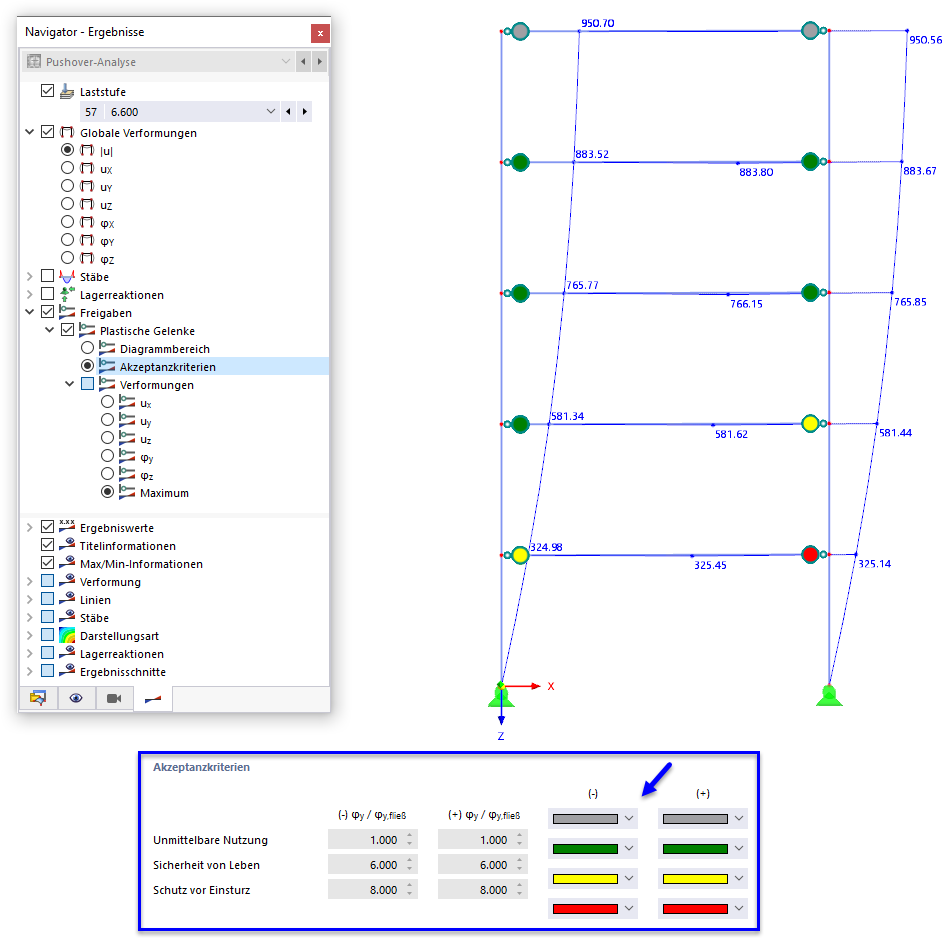
Task: Click the gray hinge at top left
Action: 520,31
